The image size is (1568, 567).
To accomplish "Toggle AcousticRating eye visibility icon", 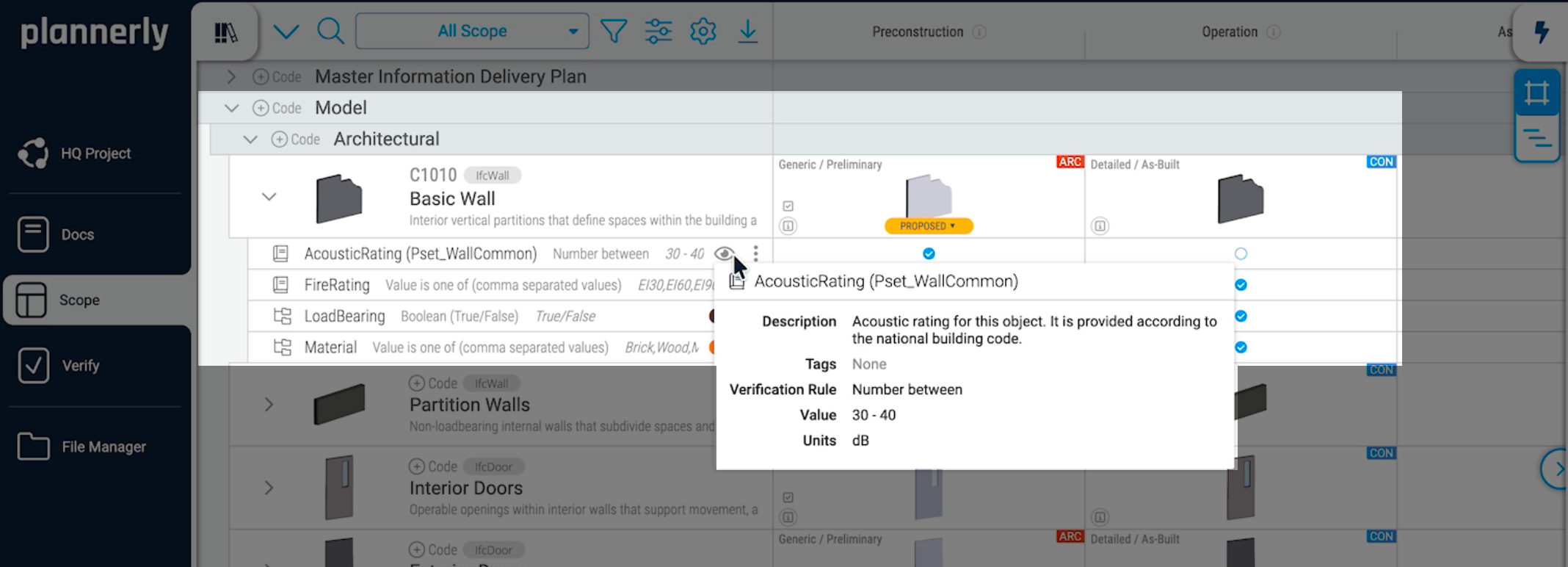I will [724, 253].
